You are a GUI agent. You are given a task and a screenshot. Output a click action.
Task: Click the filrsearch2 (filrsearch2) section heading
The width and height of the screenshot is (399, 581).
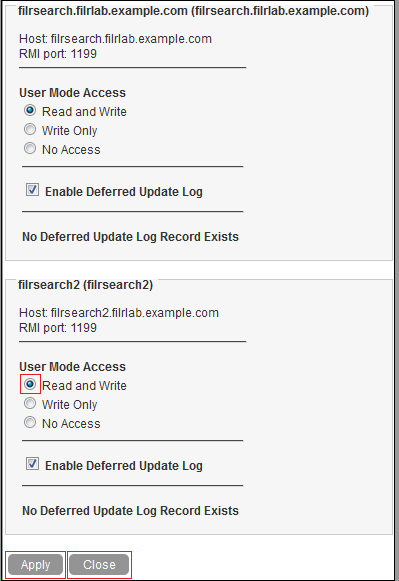tap(86, 285)
